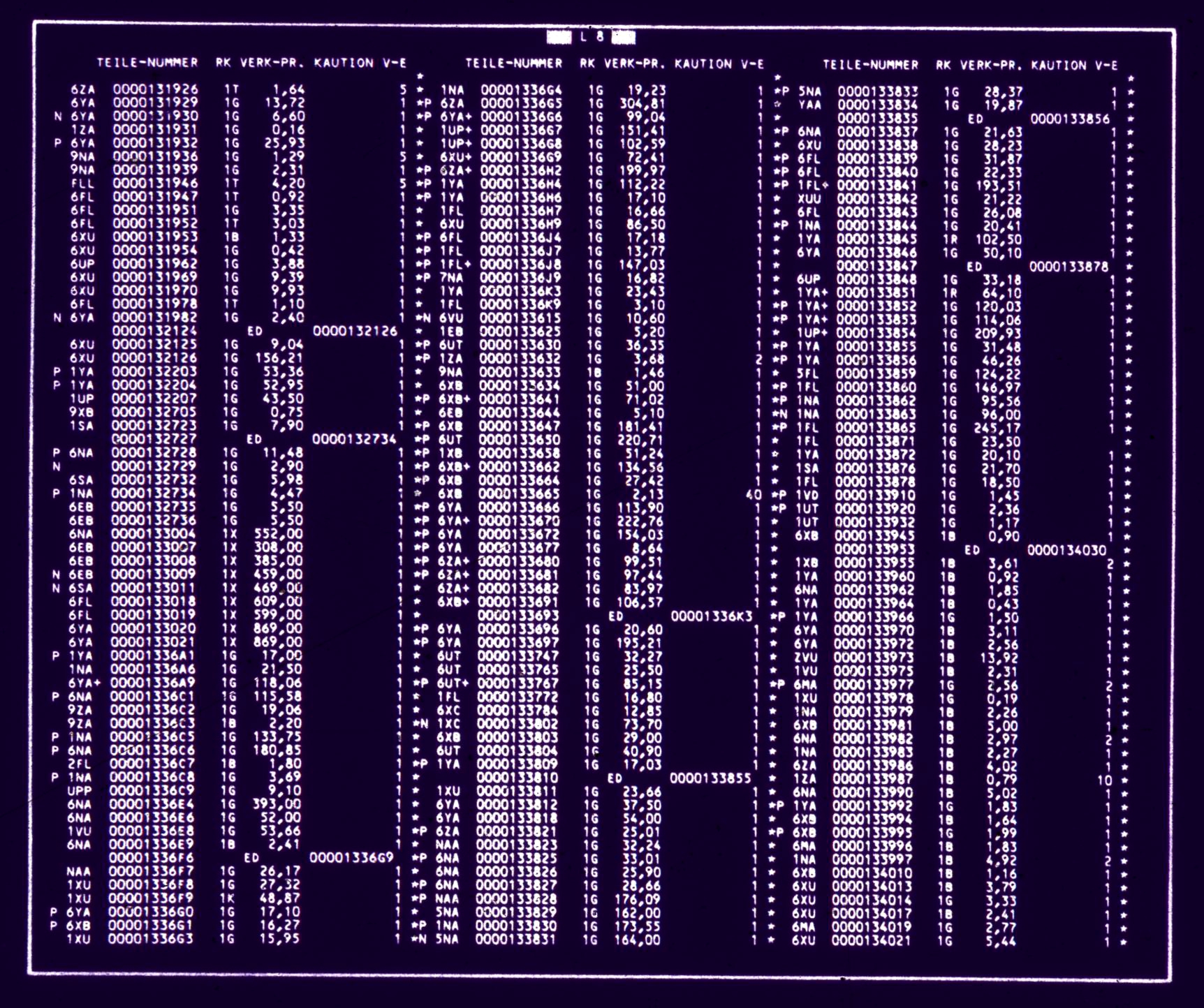
Task: Click quantity 40 in the 0000133665 row
Action: 754,494
